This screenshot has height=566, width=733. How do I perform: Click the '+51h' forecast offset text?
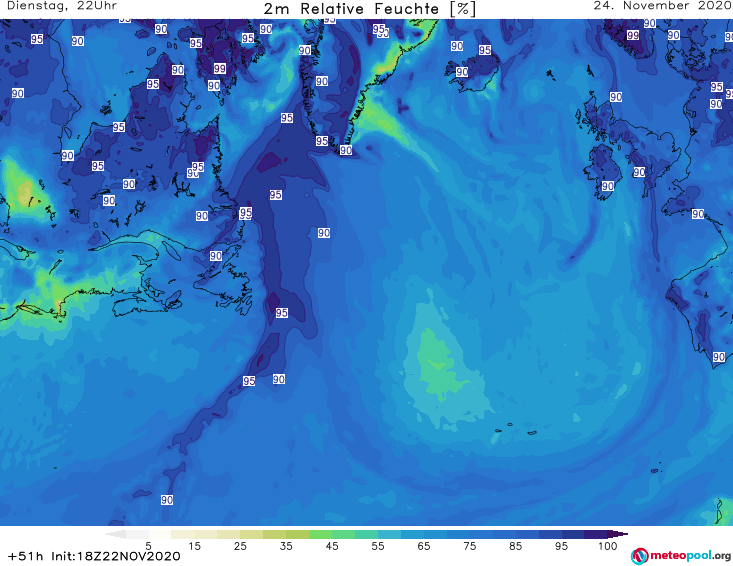[25, 556]
